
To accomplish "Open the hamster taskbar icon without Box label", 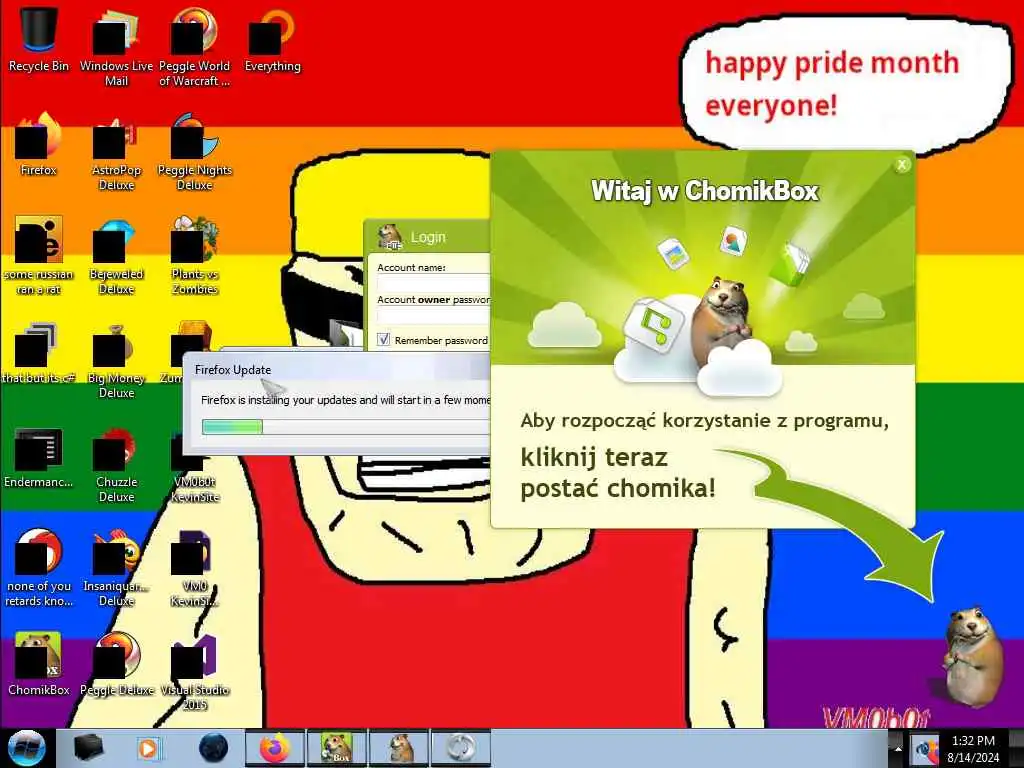I will (399, 748).
